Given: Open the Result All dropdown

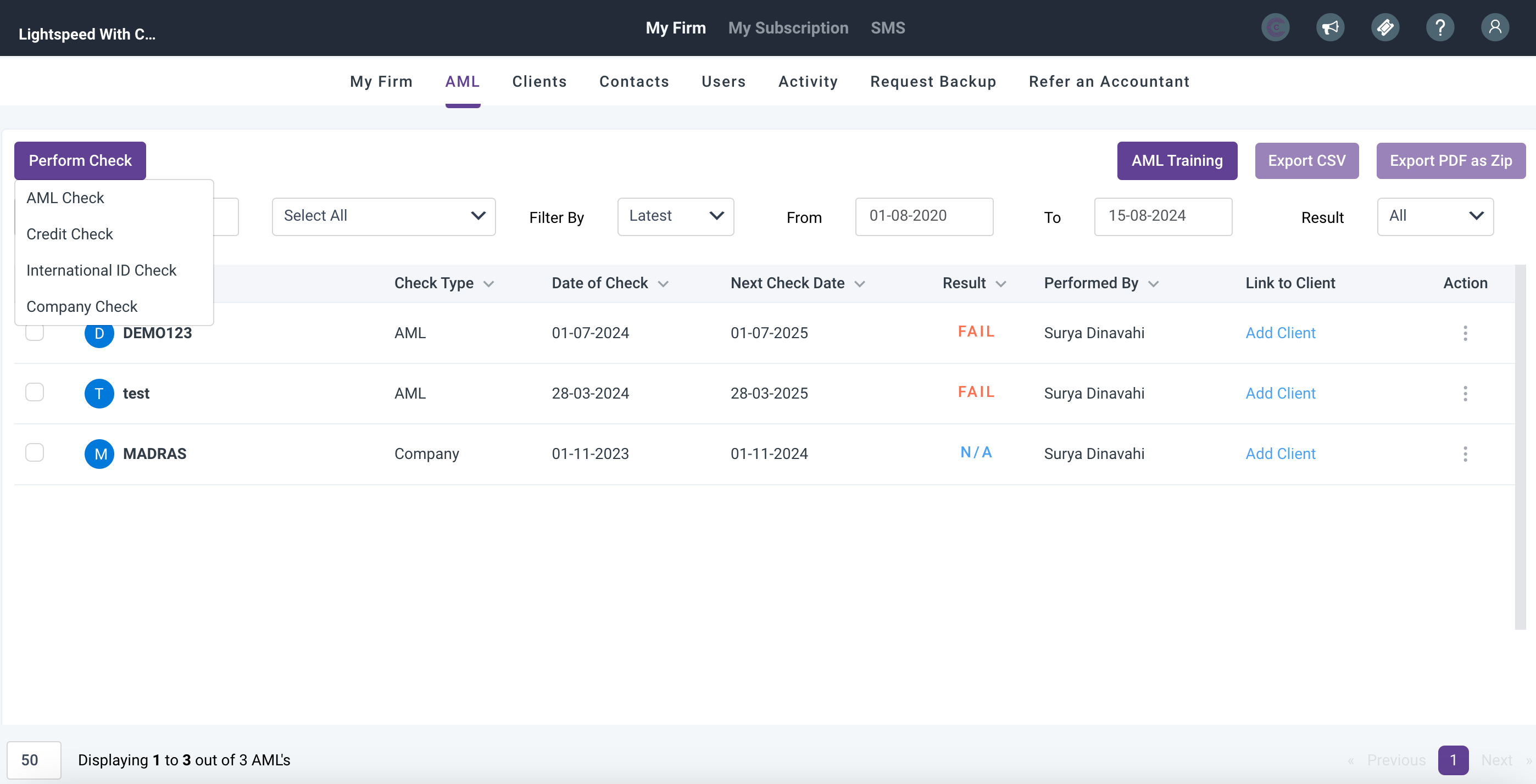Looking at the screenshot, I should (1434, 216).
